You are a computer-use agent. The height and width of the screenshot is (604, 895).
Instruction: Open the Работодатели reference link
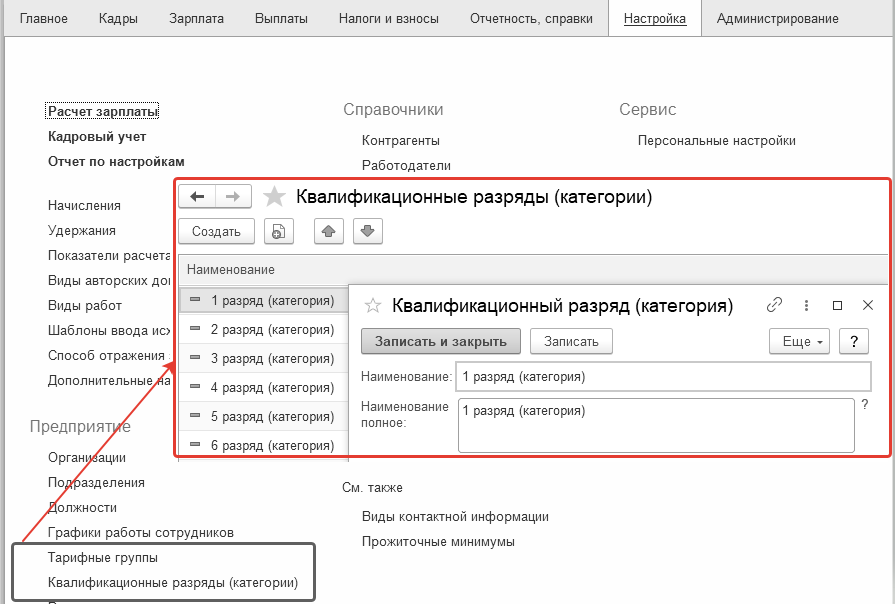(406, 166)
